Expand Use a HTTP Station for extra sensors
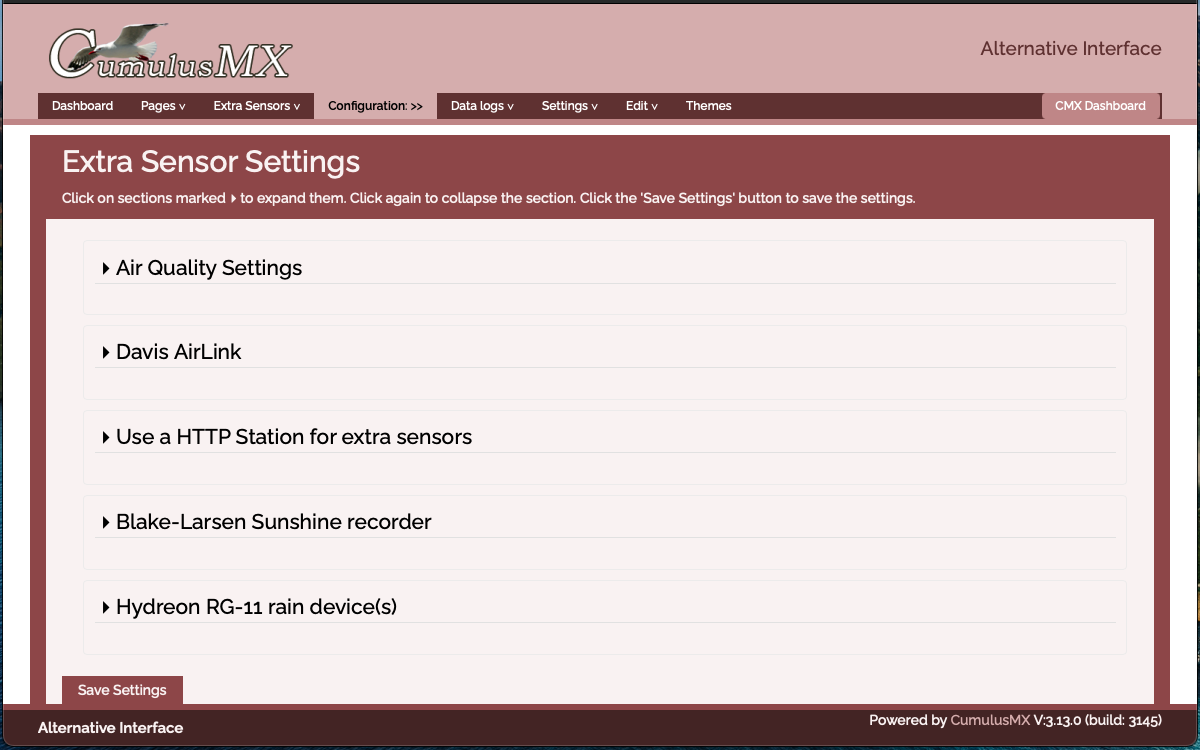 [106, 437]
